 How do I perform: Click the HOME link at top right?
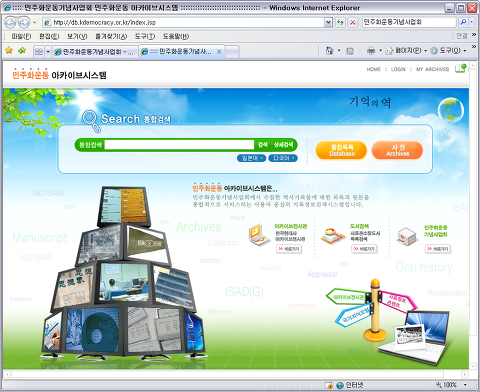coord(373,69)
